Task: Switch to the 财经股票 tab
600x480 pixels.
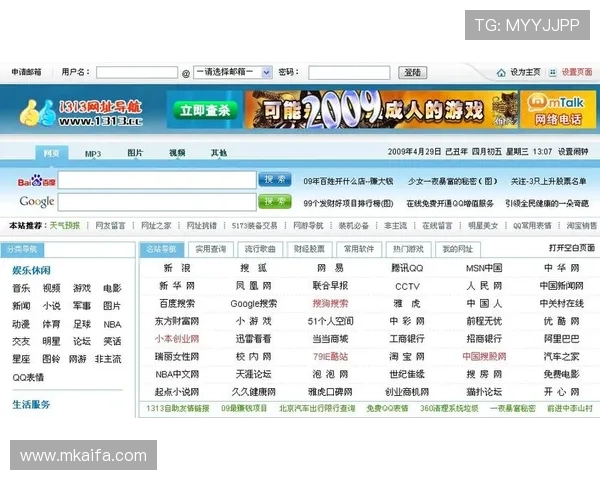Action: [309, 249]
